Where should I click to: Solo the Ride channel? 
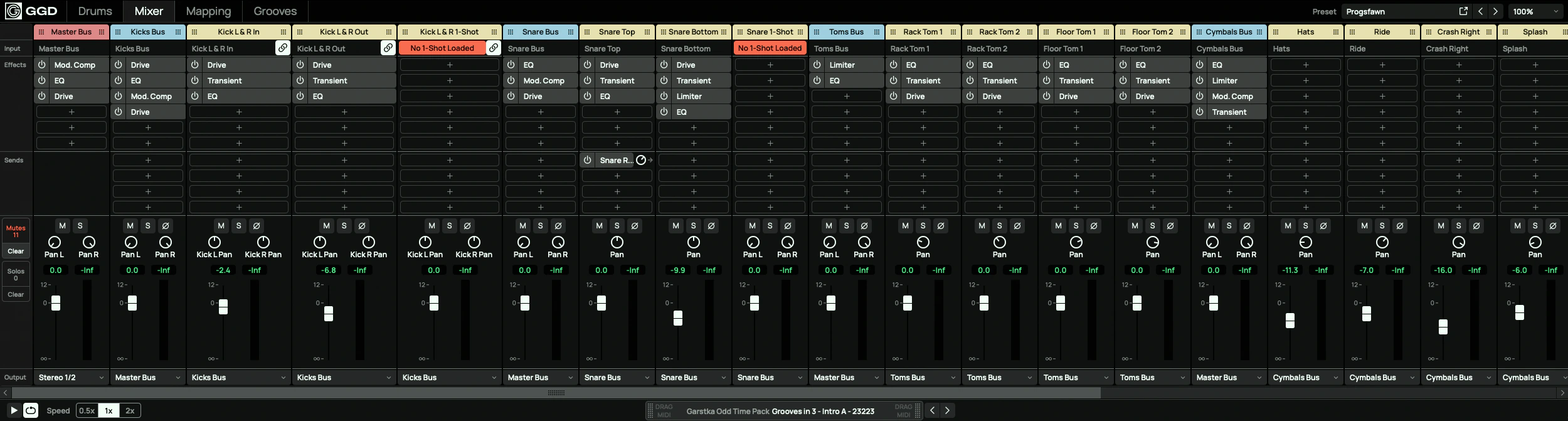[x=1382, y=226]
